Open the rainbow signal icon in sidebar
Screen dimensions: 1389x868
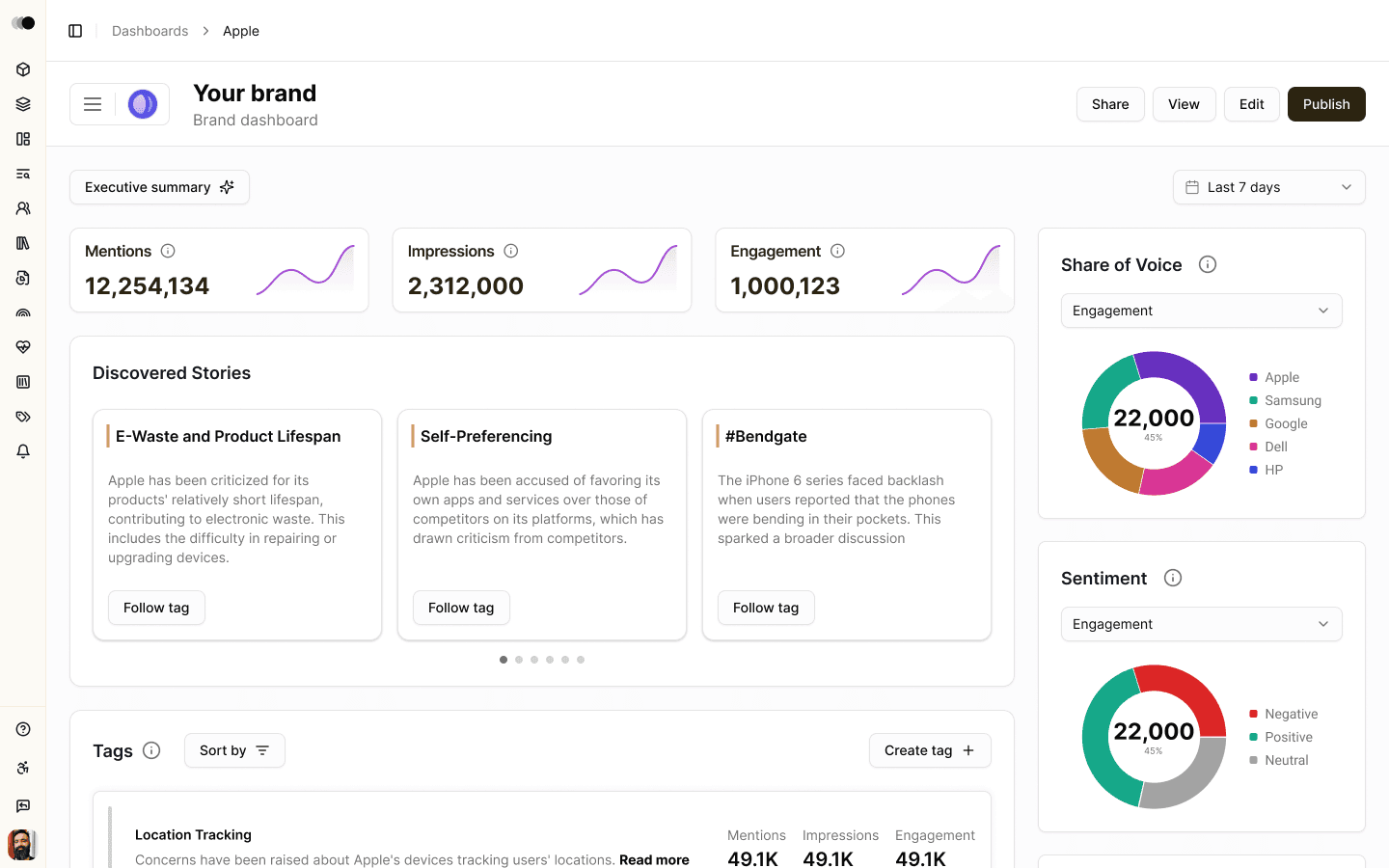[x=23, y=312]
